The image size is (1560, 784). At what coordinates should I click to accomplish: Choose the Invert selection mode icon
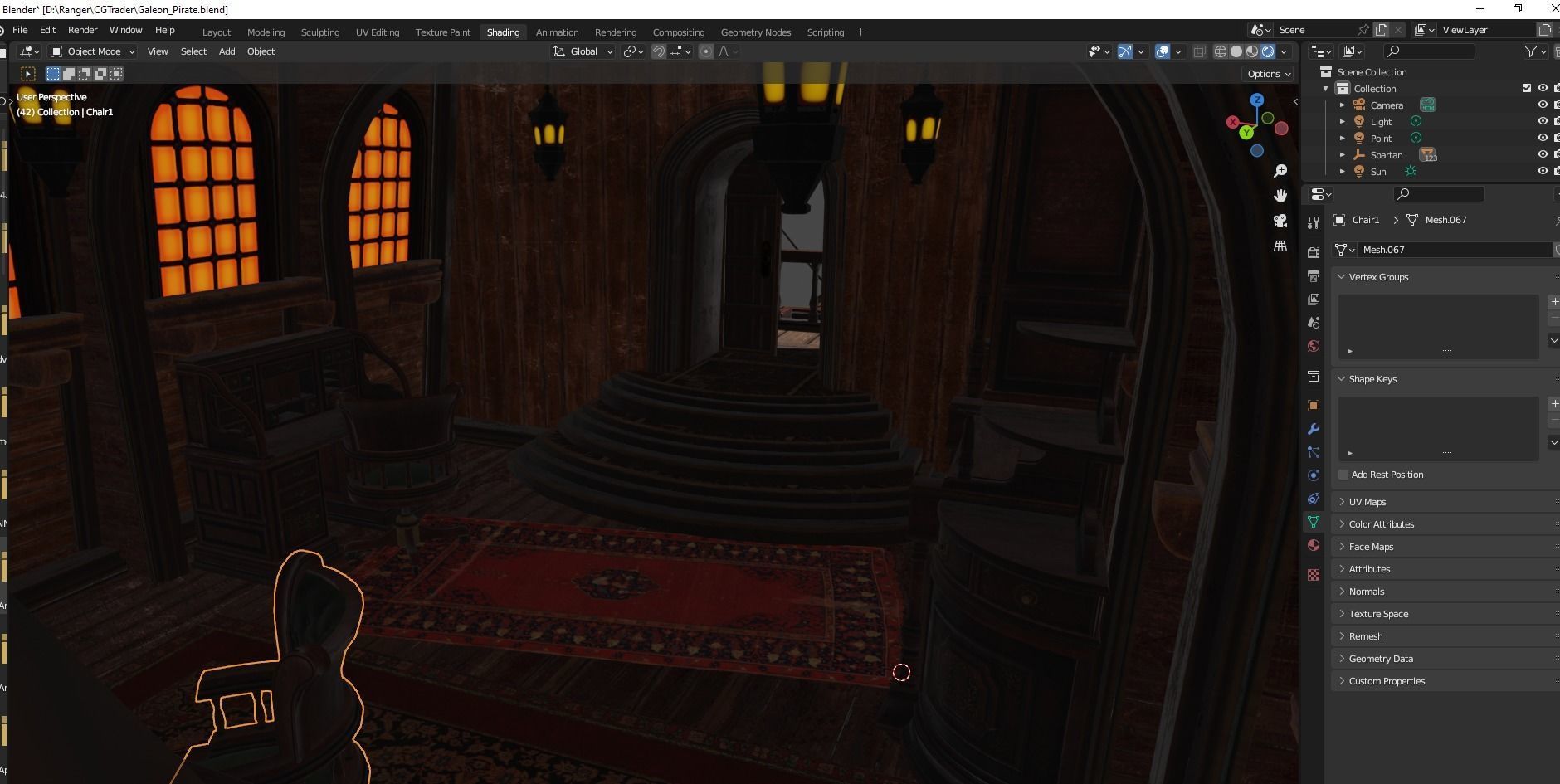pos(100,74)
